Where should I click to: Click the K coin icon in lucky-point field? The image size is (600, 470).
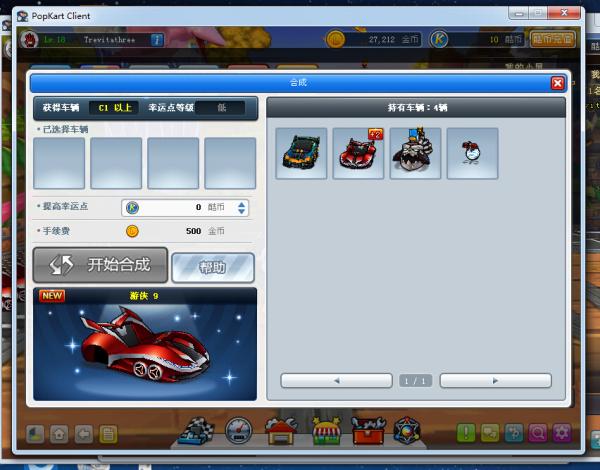click(132, 207)
